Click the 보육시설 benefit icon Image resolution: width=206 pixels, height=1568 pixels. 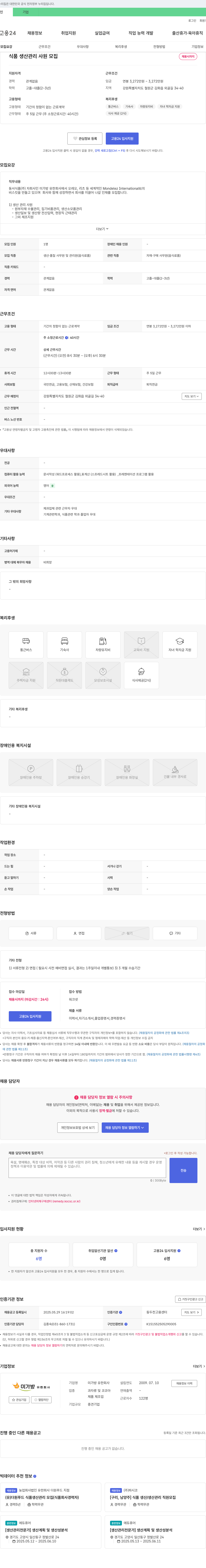coord(103,675)
